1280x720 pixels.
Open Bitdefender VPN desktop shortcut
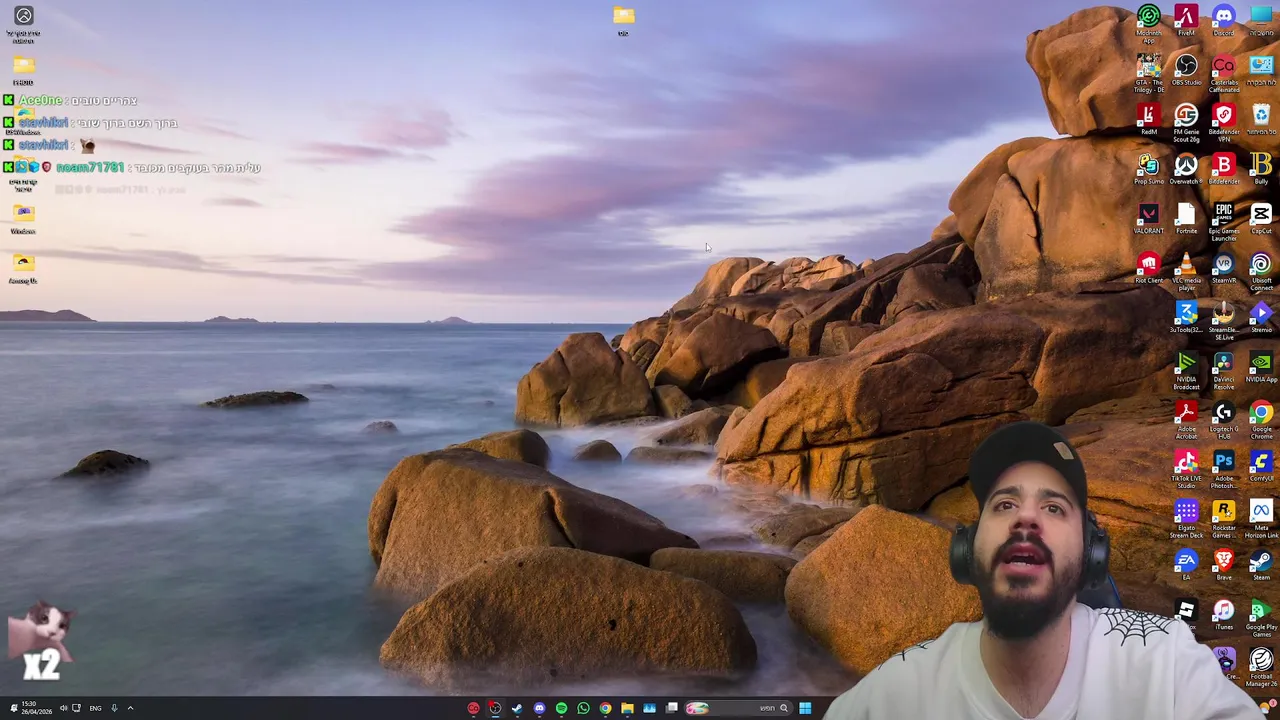[x=1224, y=124]
